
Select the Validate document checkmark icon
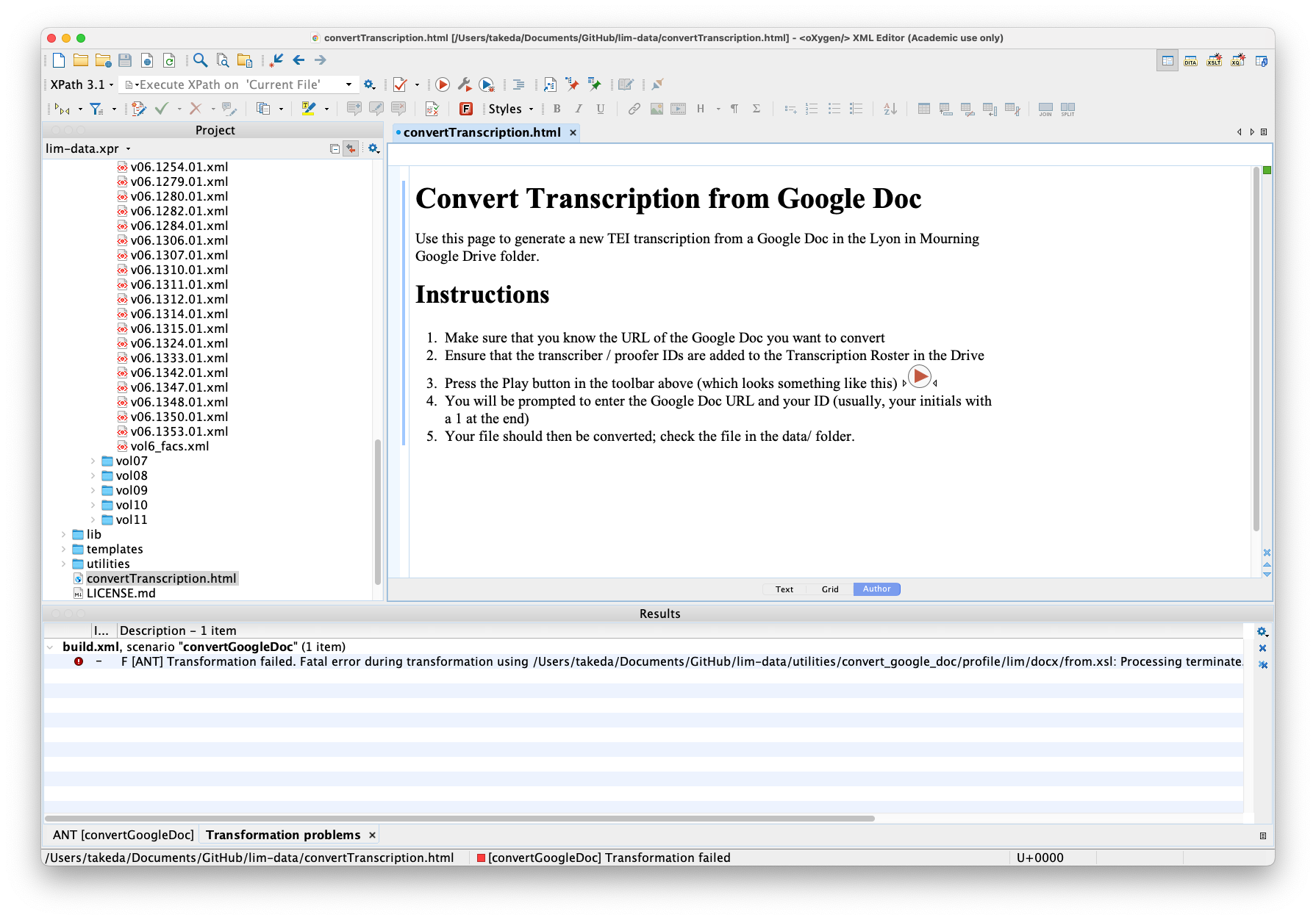[399, 85]
